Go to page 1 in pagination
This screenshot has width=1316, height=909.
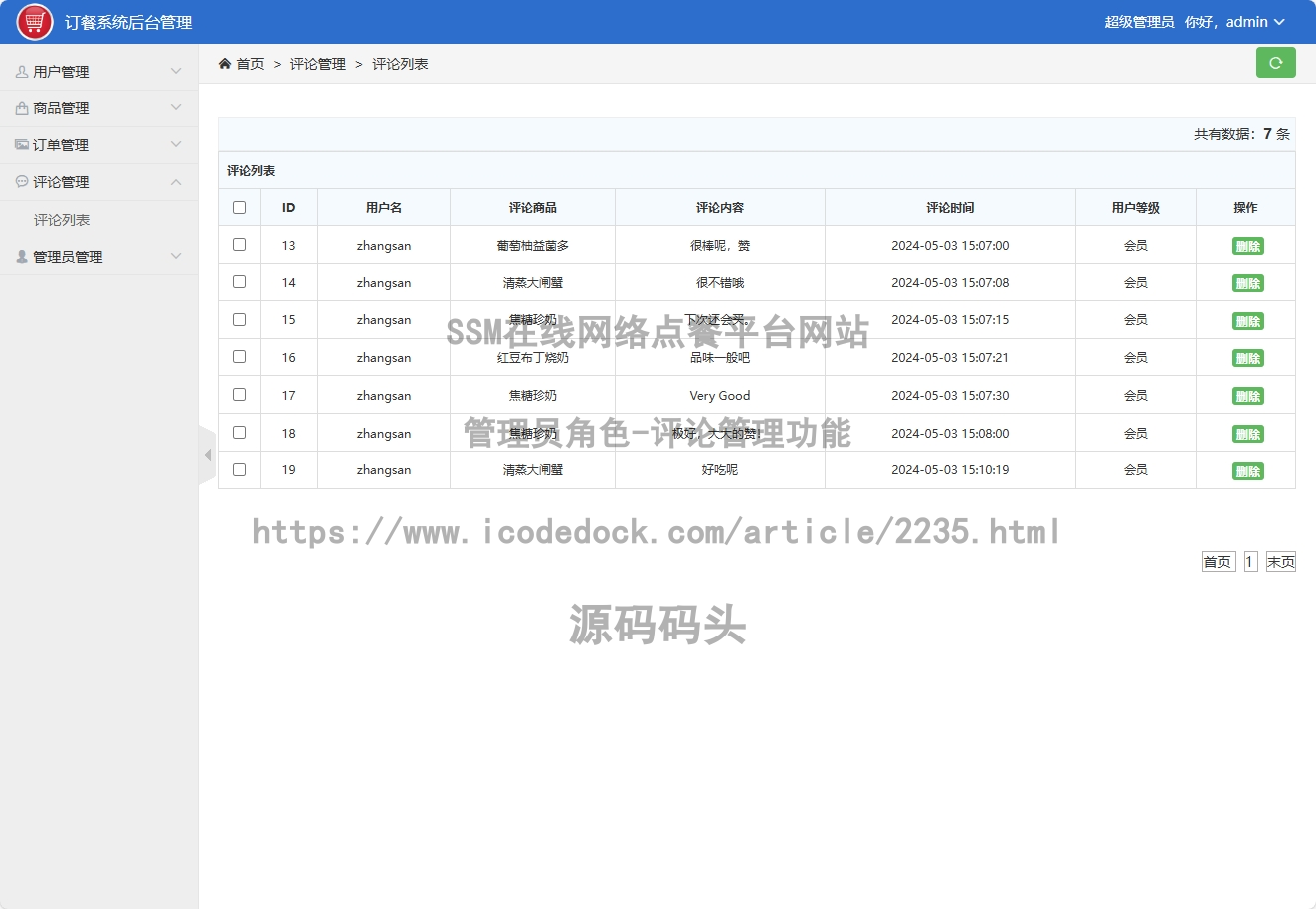coord(1250,562)
